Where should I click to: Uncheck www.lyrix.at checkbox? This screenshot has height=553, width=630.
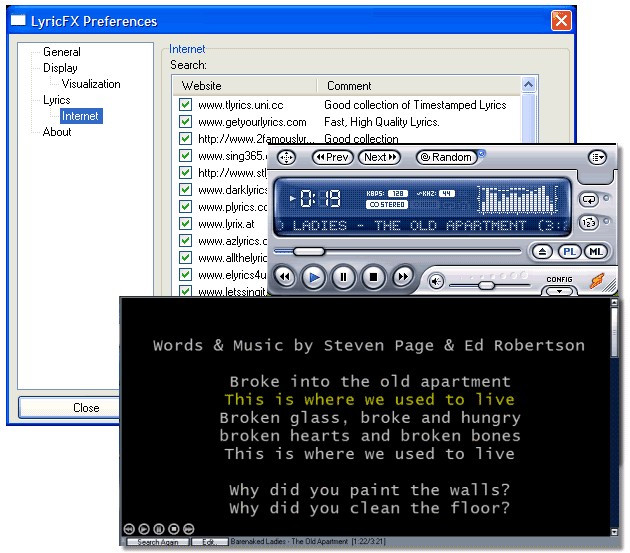tap(185, 223)
